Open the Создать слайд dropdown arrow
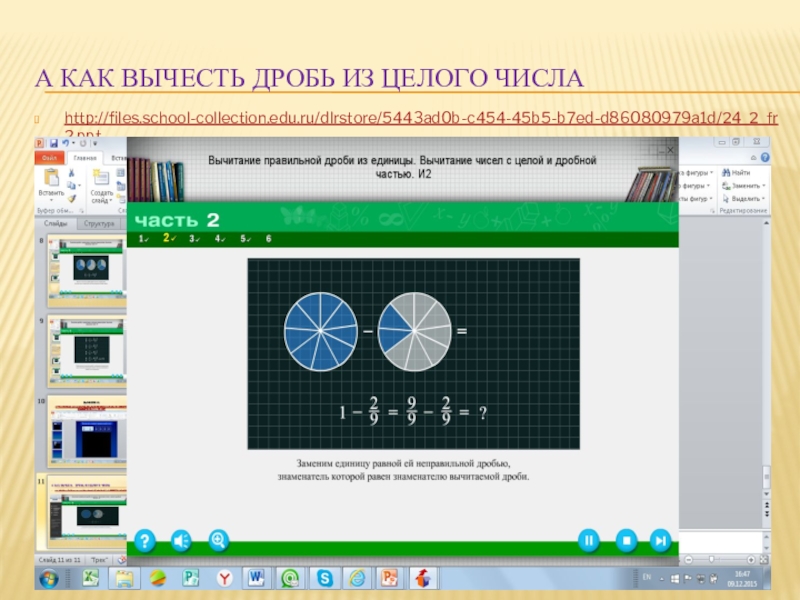 111,201
